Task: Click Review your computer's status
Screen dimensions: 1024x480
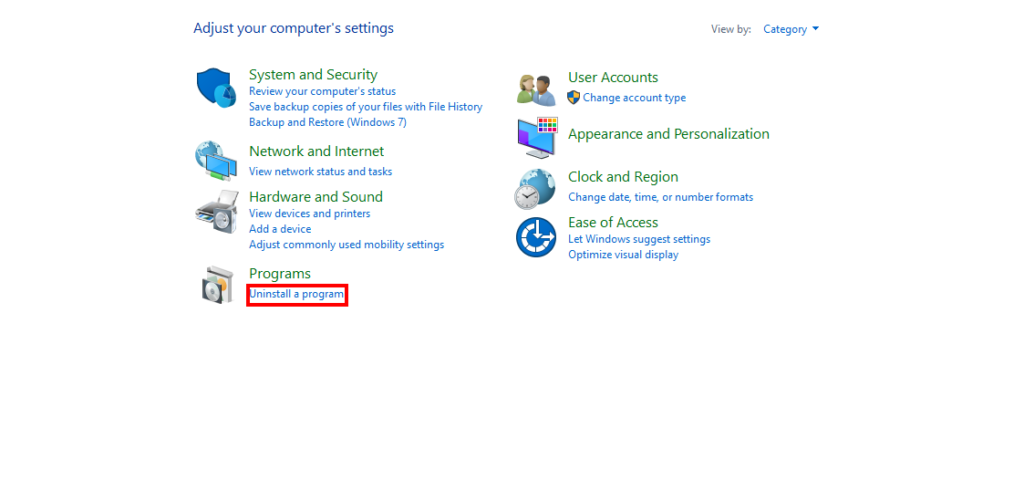Action: (x=322, y=91)
